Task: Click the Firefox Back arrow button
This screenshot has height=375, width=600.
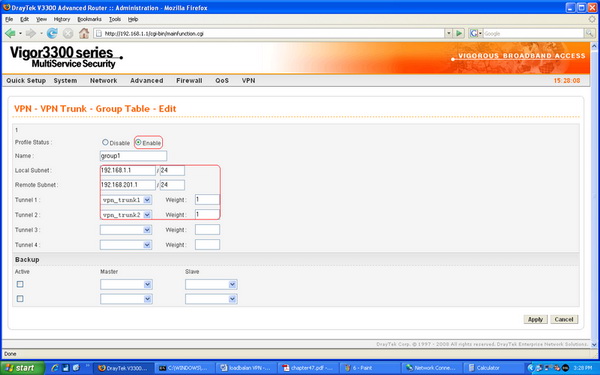Action: (10, 33)
